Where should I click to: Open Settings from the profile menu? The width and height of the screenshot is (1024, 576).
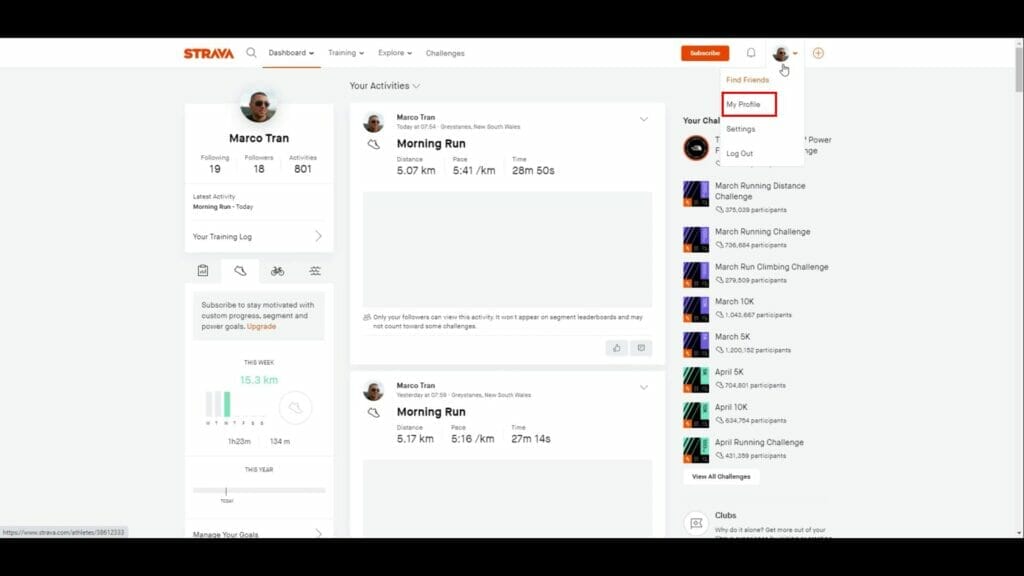point(741,129)
